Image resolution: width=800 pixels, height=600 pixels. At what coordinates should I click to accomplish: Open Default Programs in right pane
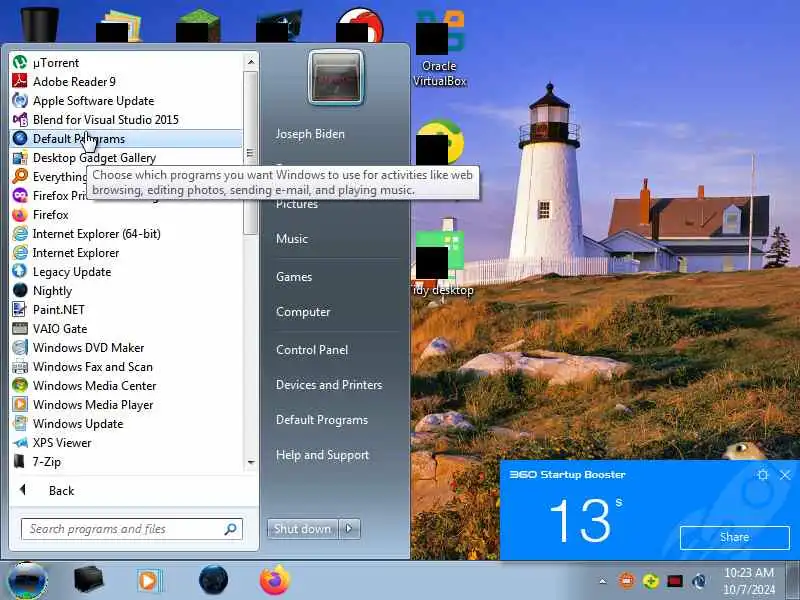point(322,420)
